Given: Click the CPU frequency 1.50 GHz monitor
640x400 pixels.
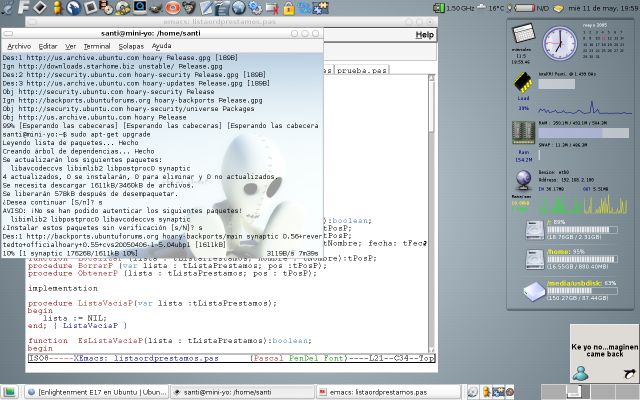Looking at the screenshot, I should coord(453,8).
